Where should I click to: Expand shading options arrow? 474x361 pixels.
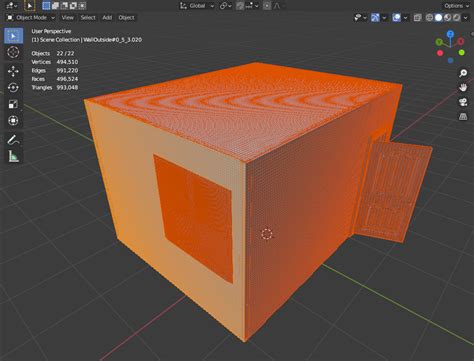tap(466, 18)
